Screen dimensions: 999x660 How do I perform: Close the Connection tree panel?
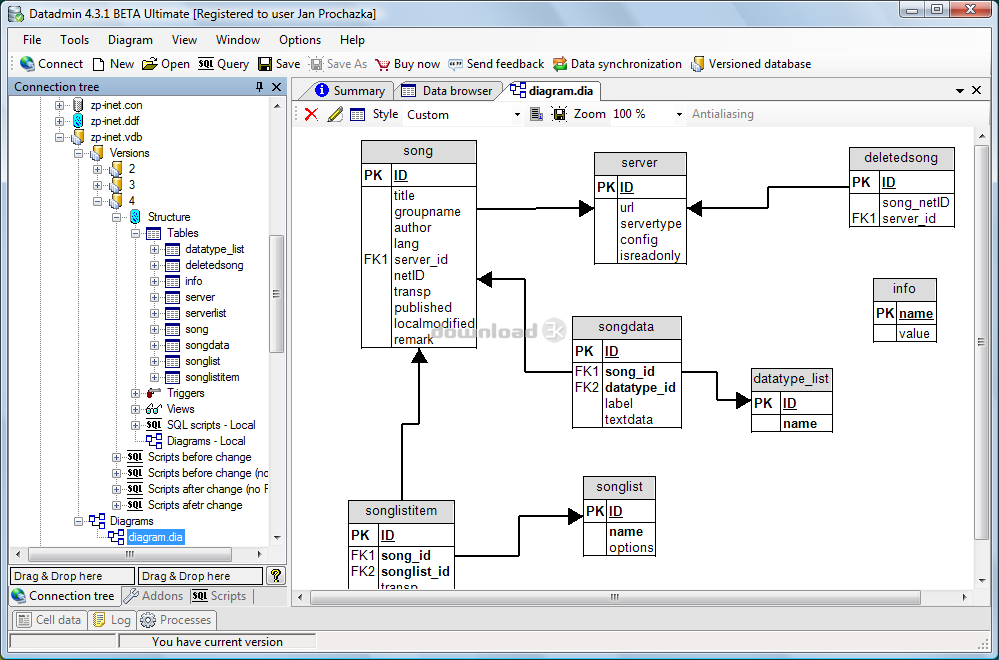click(x=277, y=87)
